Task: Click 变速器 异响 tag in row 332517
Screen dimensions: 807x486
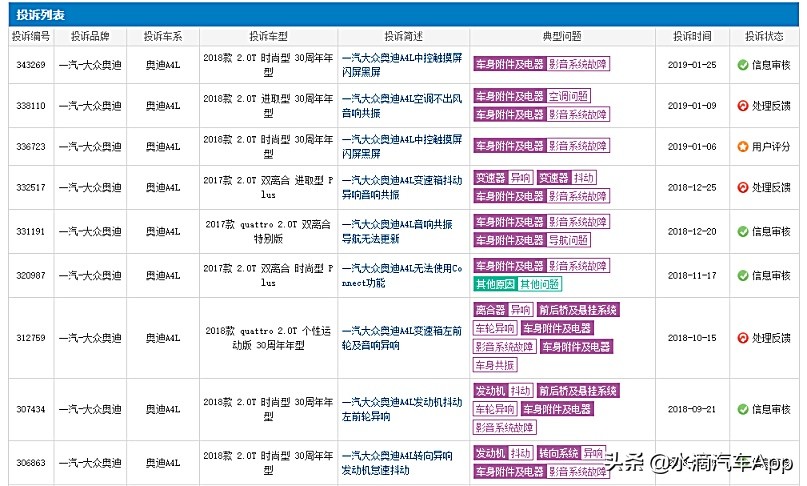Action: coord(503,178)
